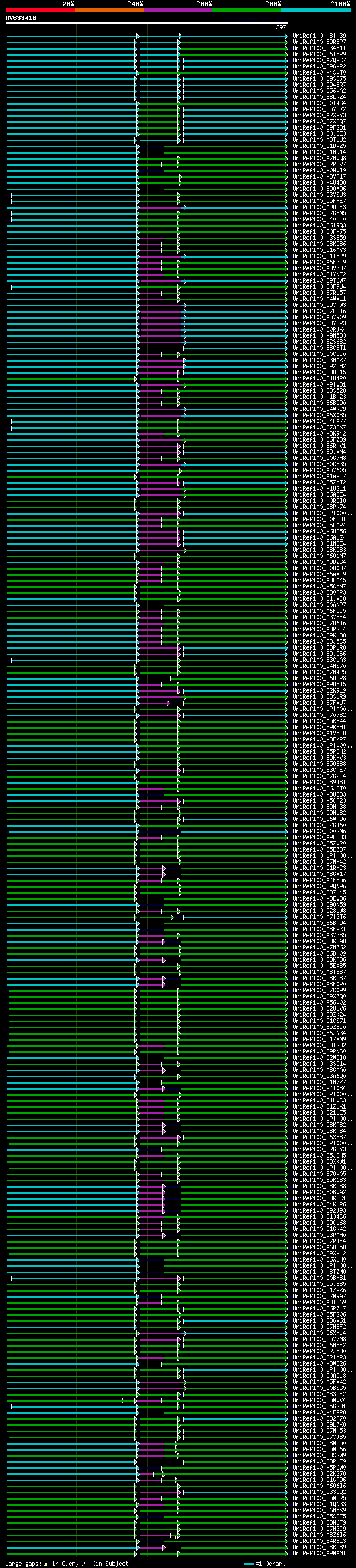
Task: Open hit UniRef100_P34811
Action: pos(319,48)
